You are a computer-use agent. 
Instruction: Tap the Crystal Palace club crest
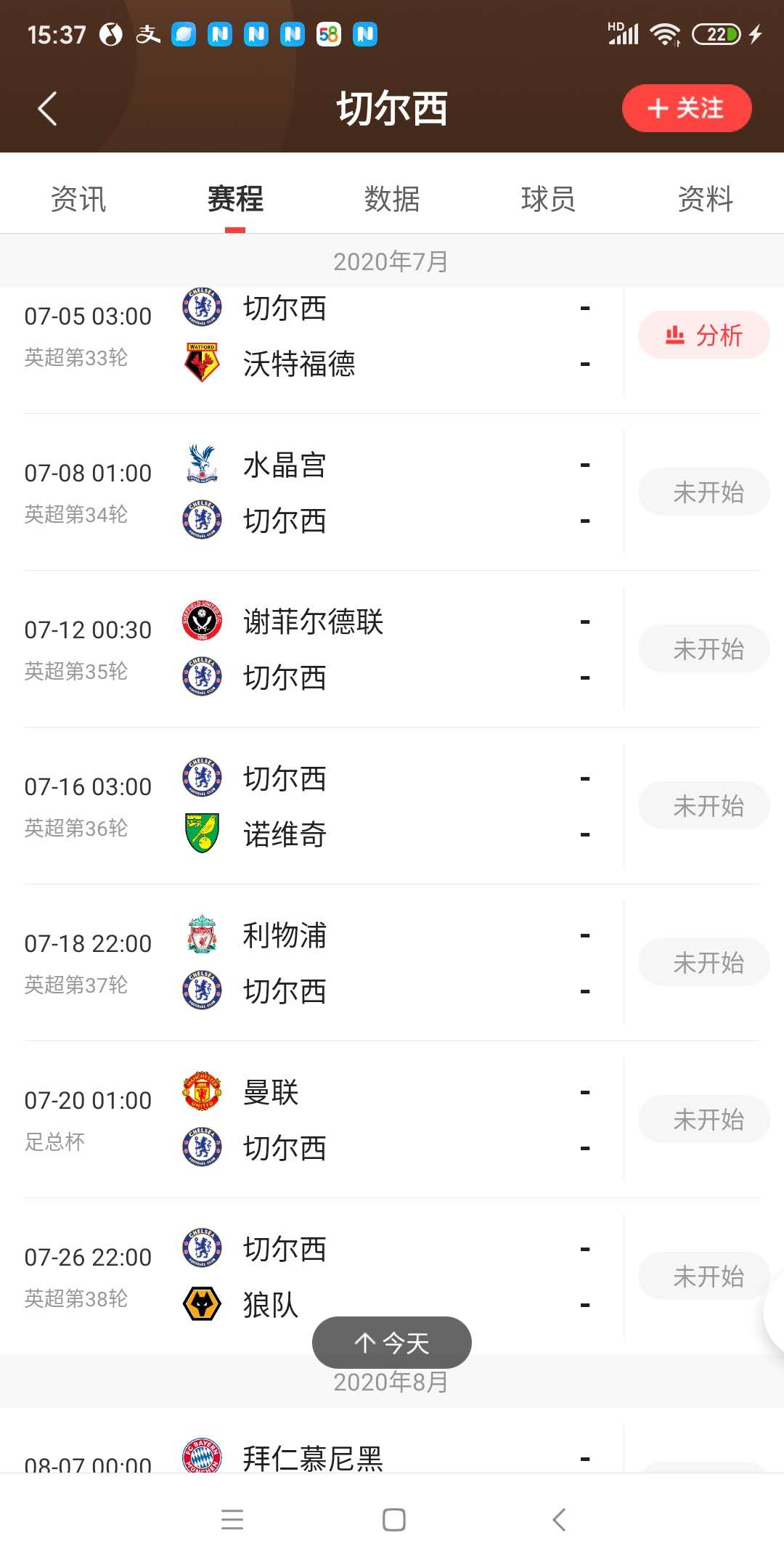click(202, 464)
